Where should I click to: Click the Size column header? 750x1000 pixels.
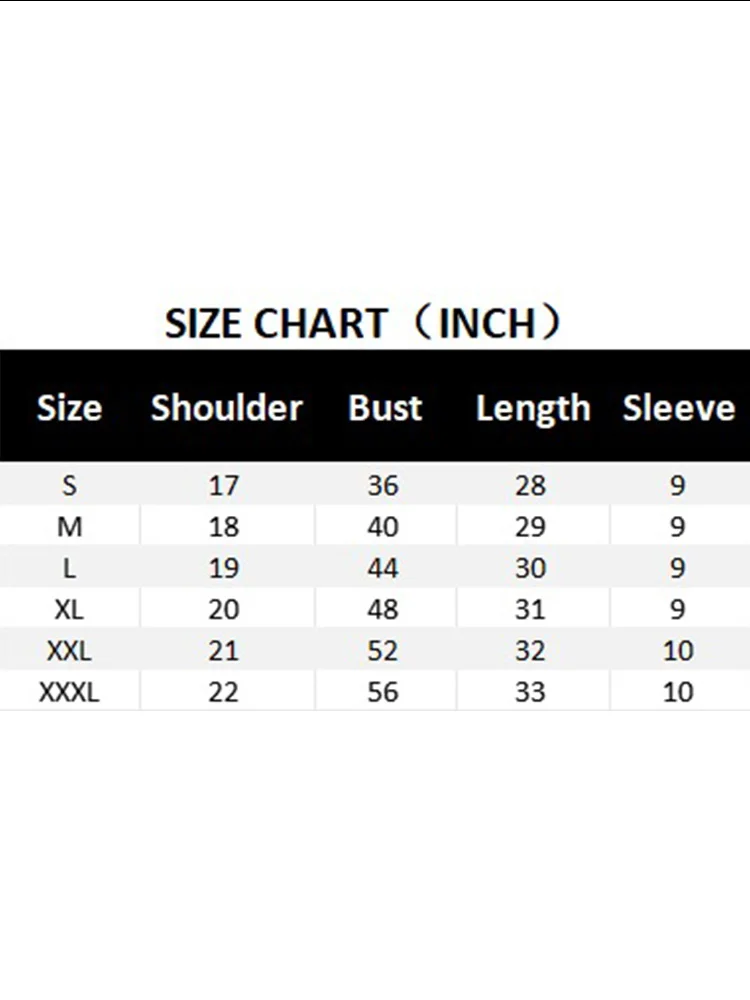click(x=69, y=408)
